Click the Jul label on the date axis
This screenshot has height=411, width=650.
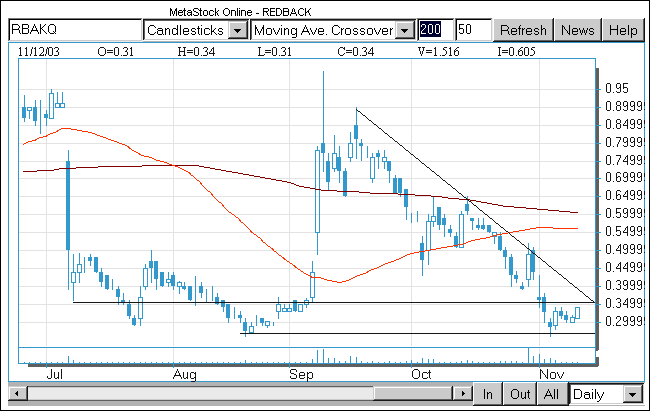point(54,375)
